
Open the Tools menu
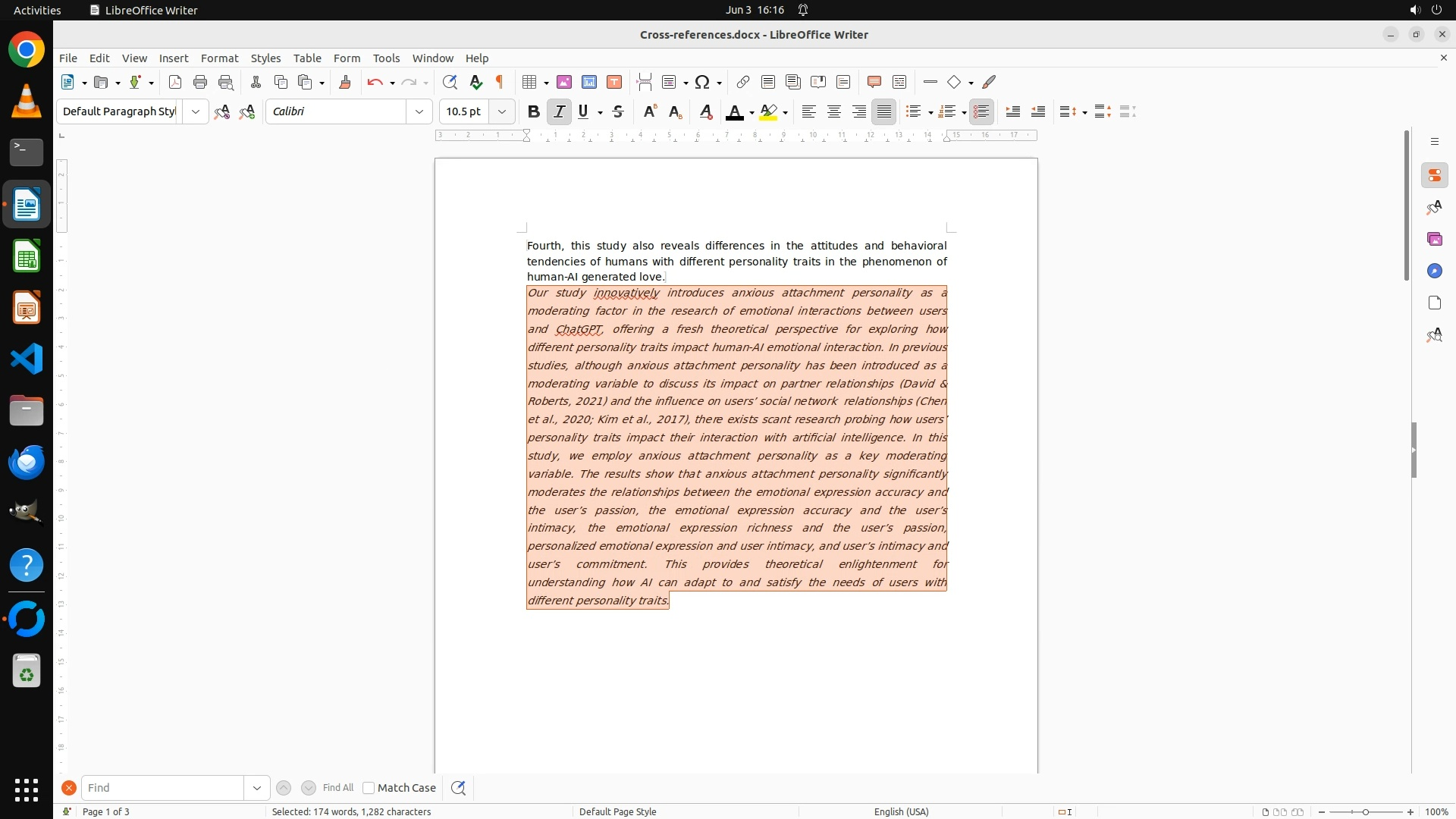(386, 58)
